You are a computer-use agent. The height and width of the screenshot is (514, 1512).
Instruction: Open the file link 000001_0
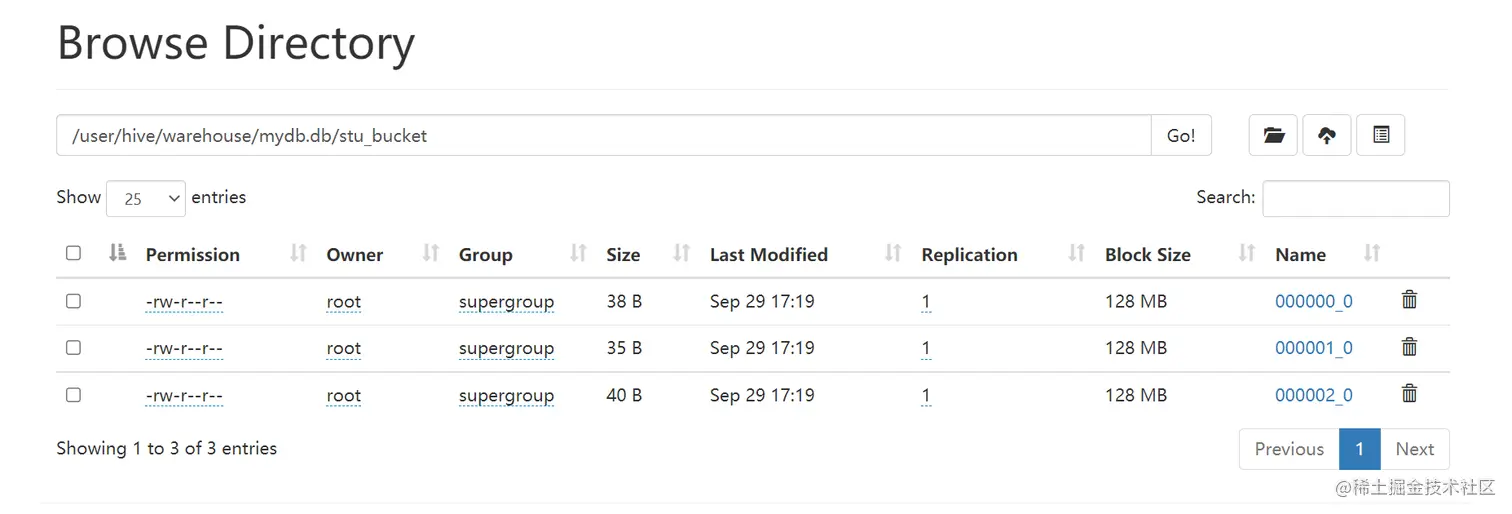point(1313,348)
